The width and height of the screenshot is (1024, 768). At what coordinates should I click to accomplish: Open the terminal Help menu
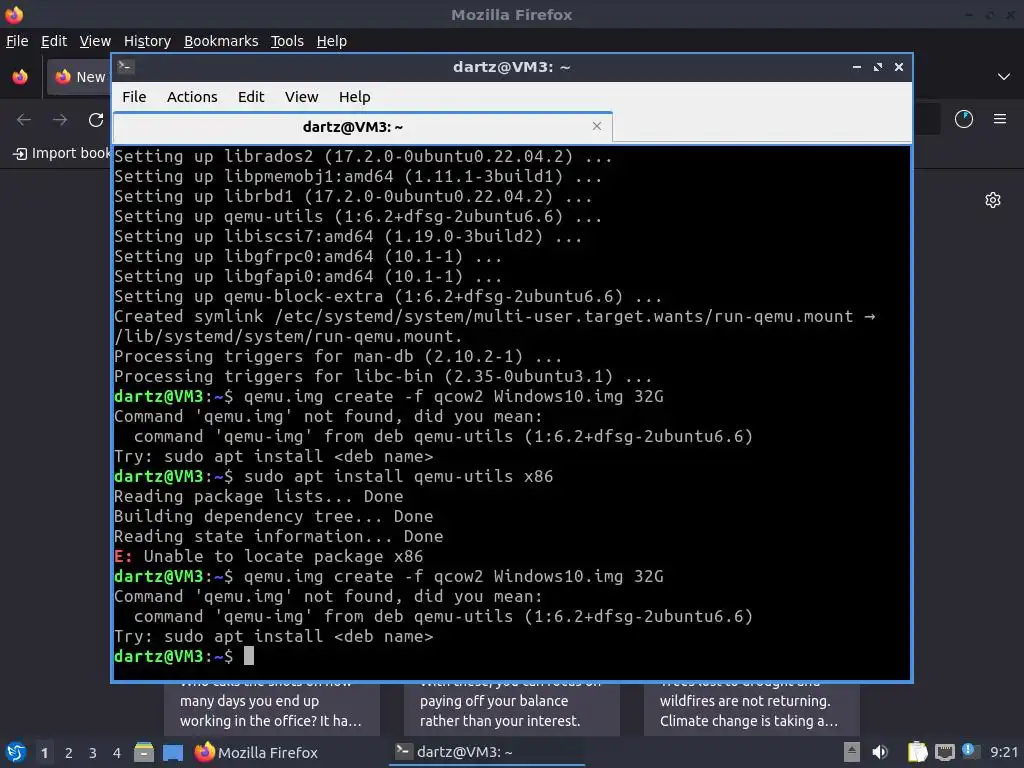[x=355, y=97]
